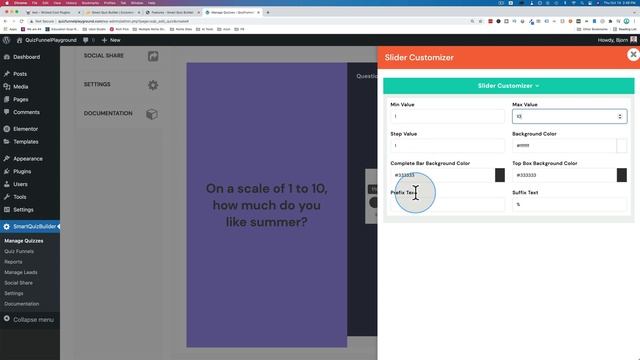The image size is (640, 360).
Task: Open the Background Color white swatch
Action: (622, 146)
